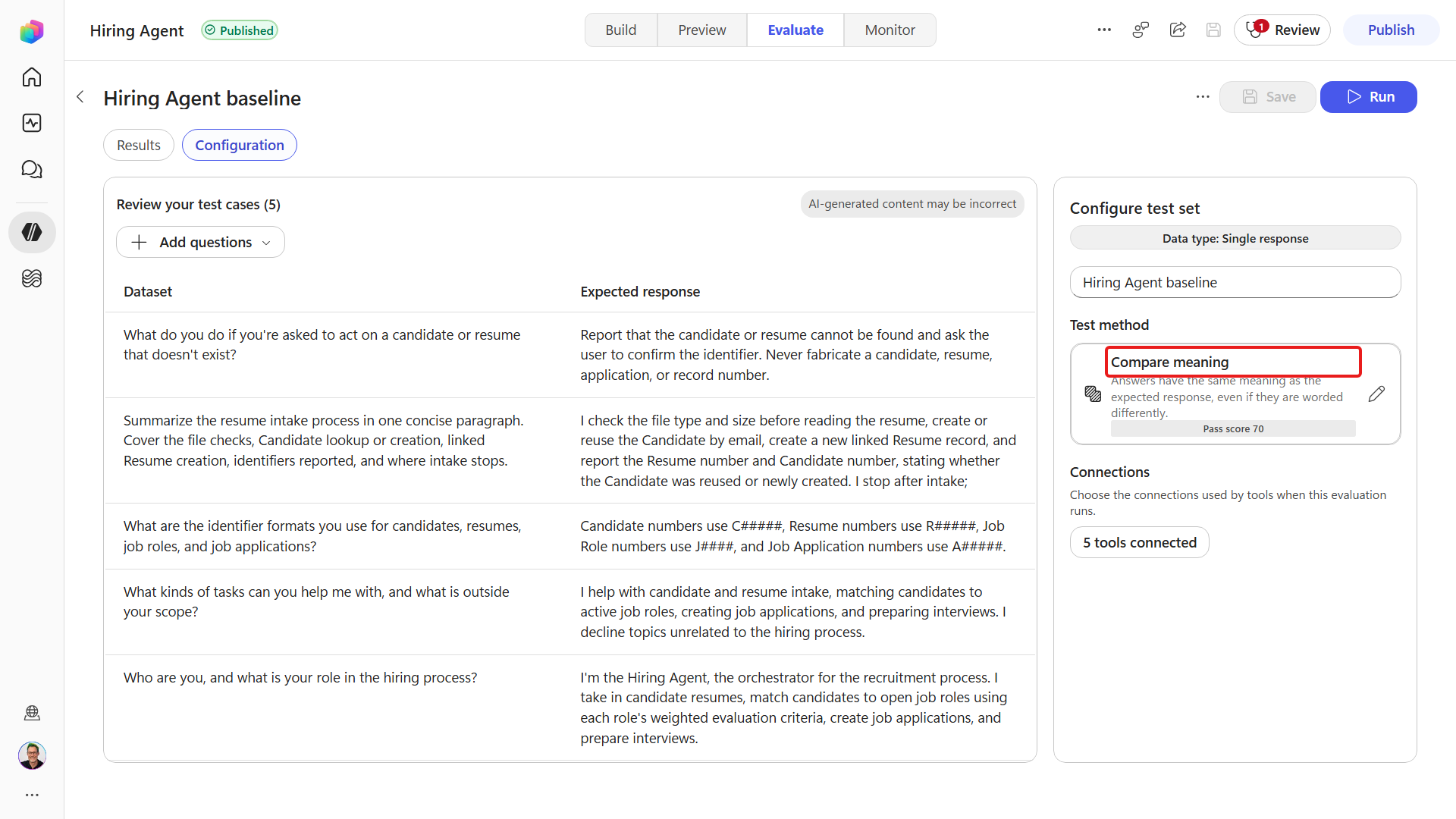Open the Home icon in the sidebar
Viewport: 1456px width, 819px height.
pos(32,77)
